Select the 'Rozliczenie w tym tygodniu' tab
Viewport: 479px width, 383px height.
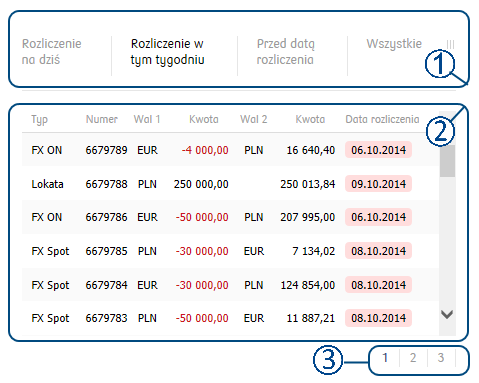point(167,52)
